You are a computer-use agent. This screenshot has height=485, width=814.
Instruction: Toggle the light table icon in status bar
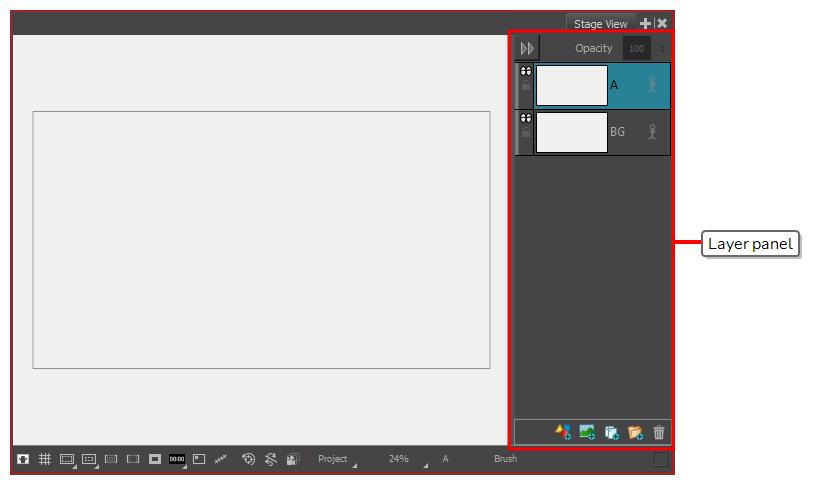[23, 459]
